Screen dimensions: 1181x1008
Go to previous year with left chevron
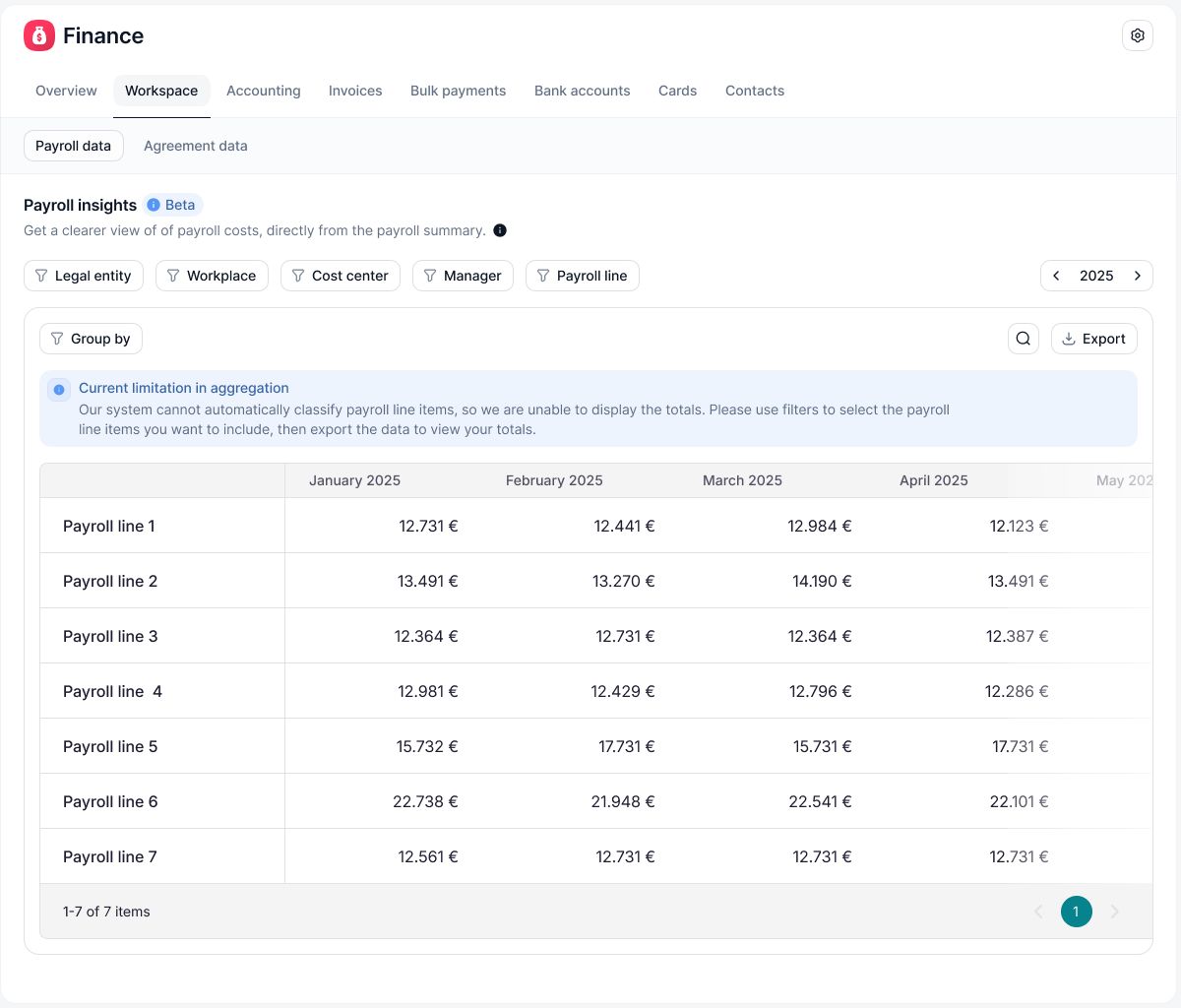pyautogui.click(x=1056, y=276)
